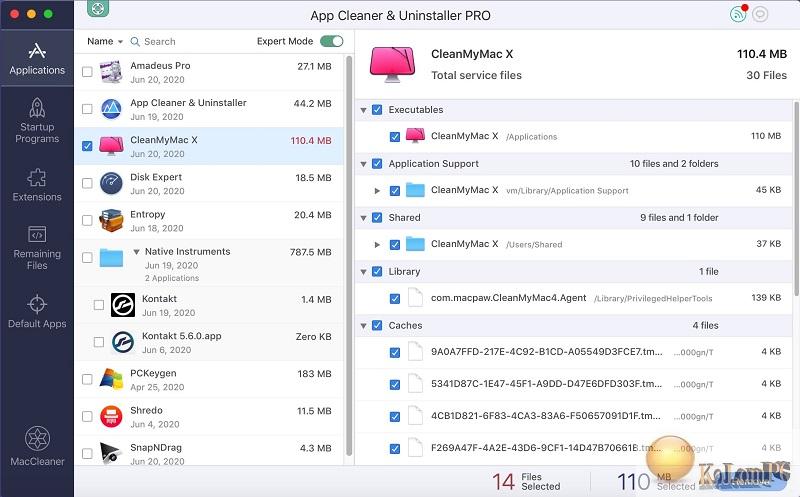Image resolution: width=800 pixels, height=497 pixels.
Task: Click the chat bubble icon in title bar
Action: click(760, 14)
